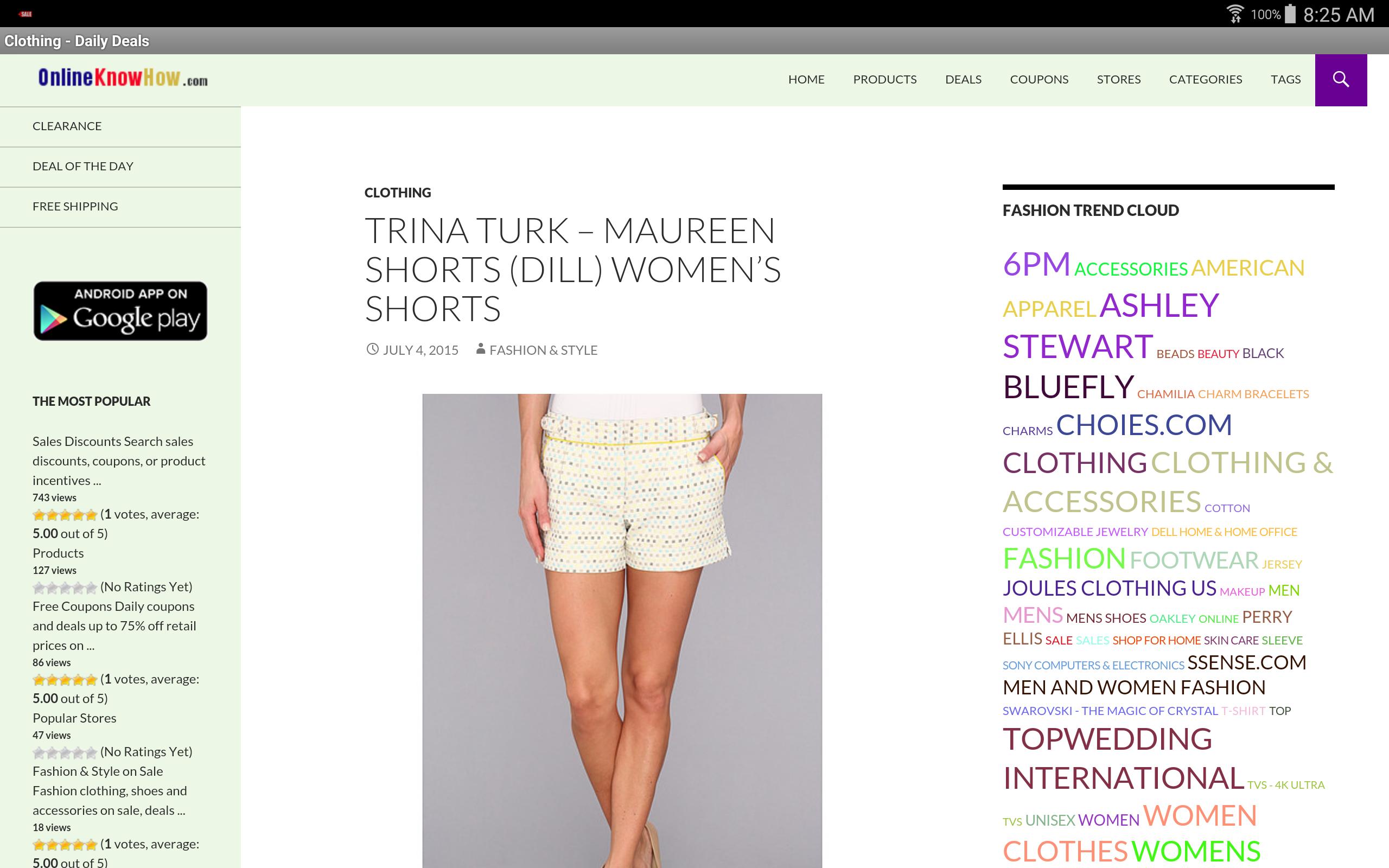Open the CATEGORIES menu item
This screenshot has width=1389, height=868.
coord(1205,79)
